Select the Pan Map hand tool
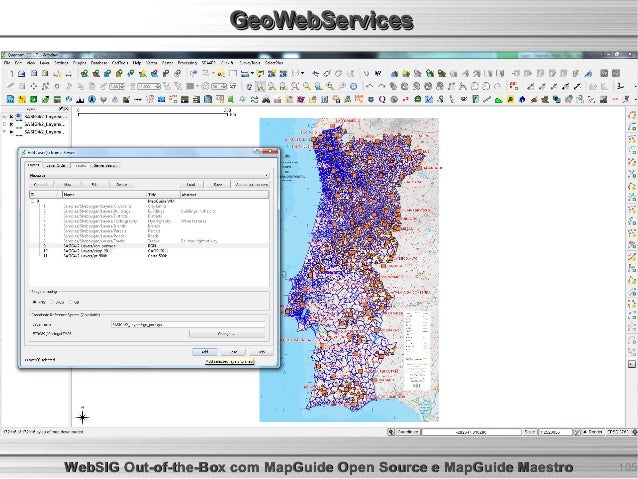The height and width of the screenshot is (479, 638). click(x=249, y=86)
